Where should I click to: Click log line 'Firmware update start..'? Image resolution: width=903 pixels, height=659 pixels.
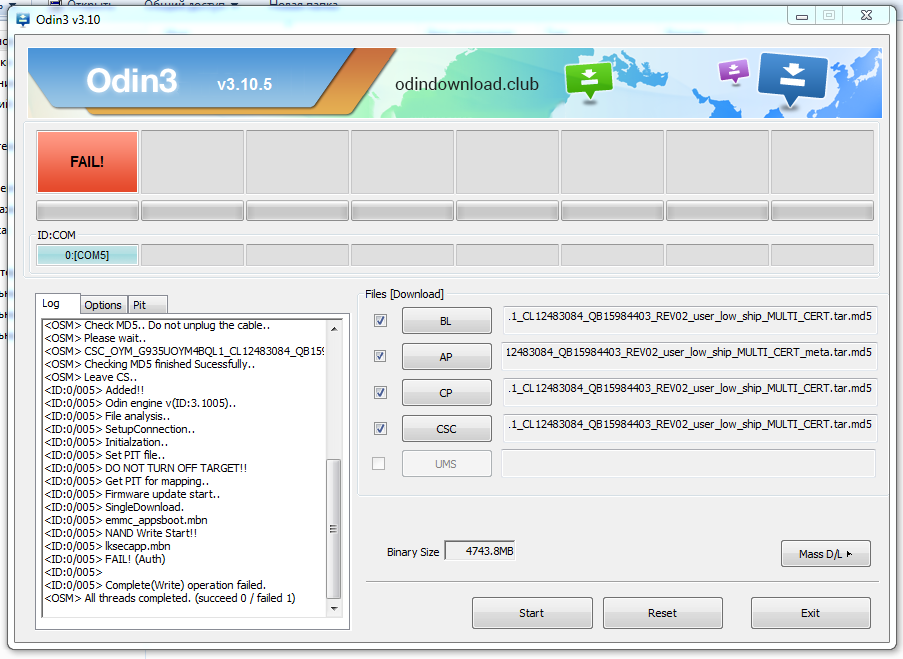click(x=162, y=494)
